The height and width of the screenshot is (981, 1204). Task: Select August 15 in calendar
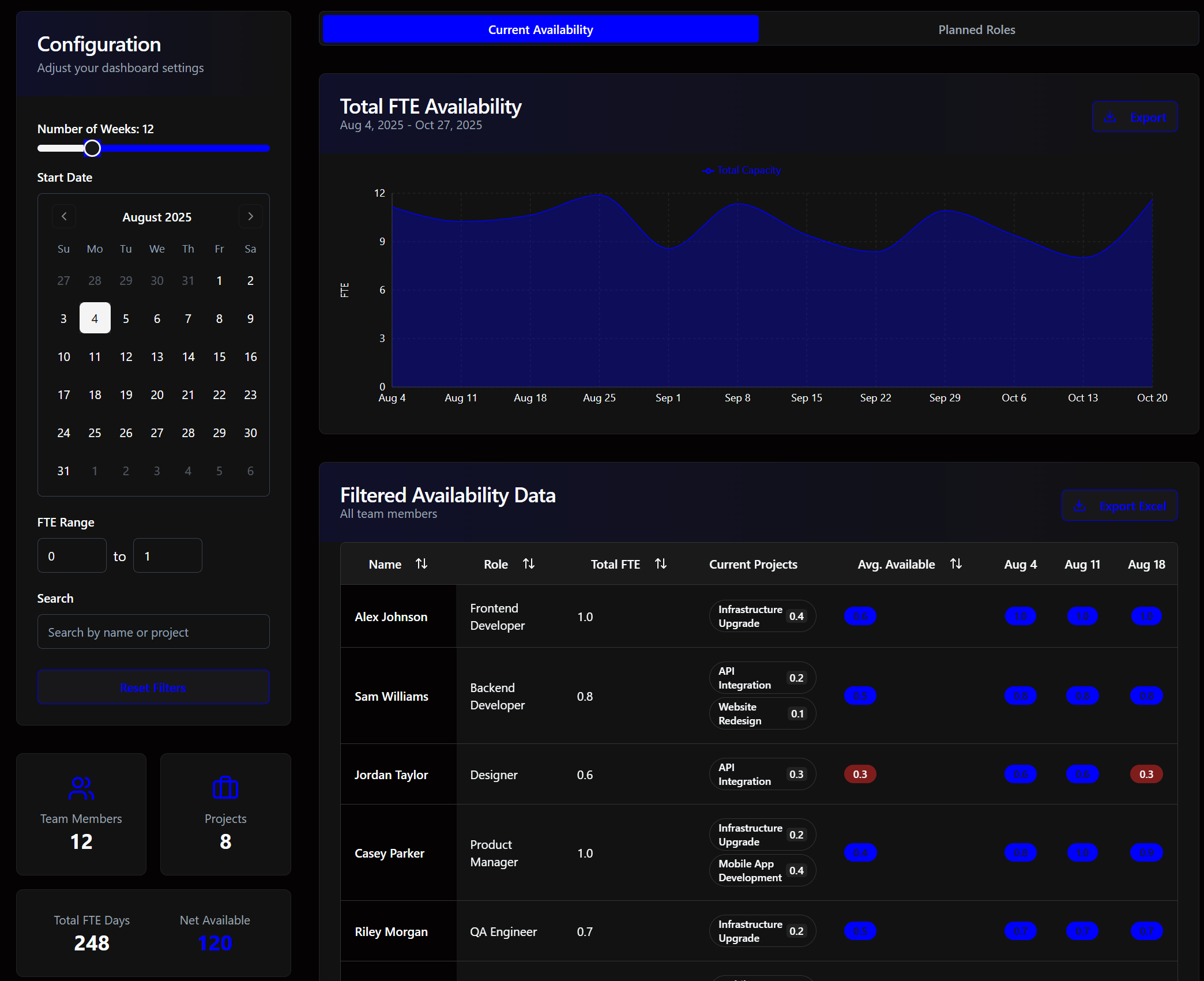tap(219, 357)
